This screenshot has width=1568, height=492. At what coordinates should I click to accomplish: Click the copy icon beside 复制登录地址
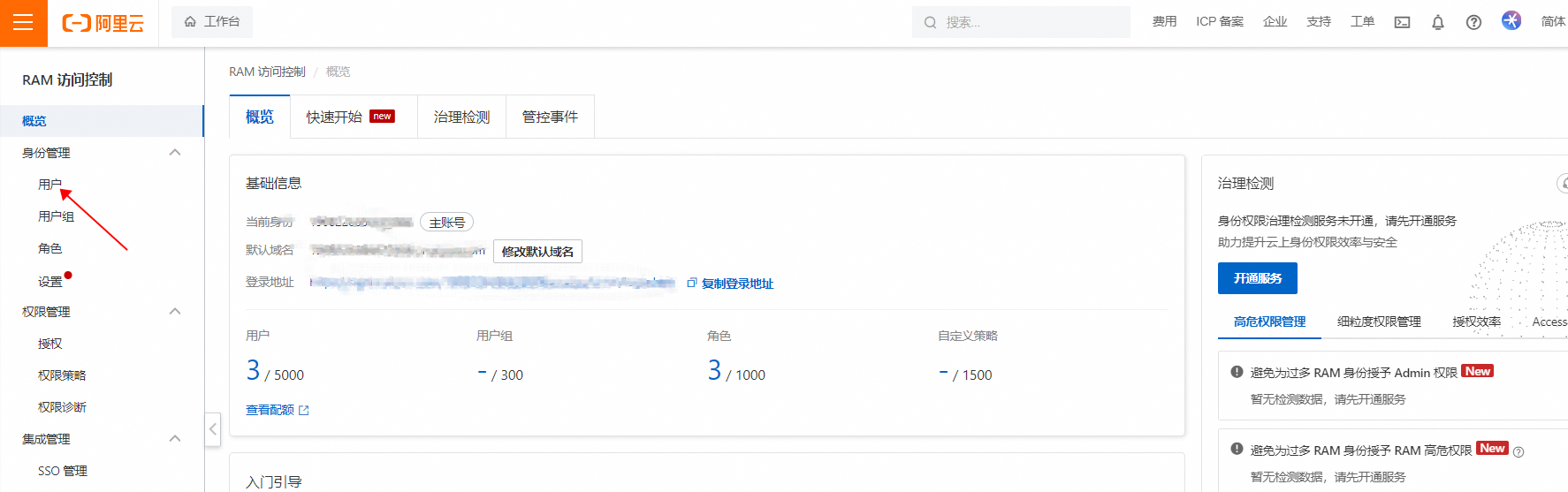(692, 283)
